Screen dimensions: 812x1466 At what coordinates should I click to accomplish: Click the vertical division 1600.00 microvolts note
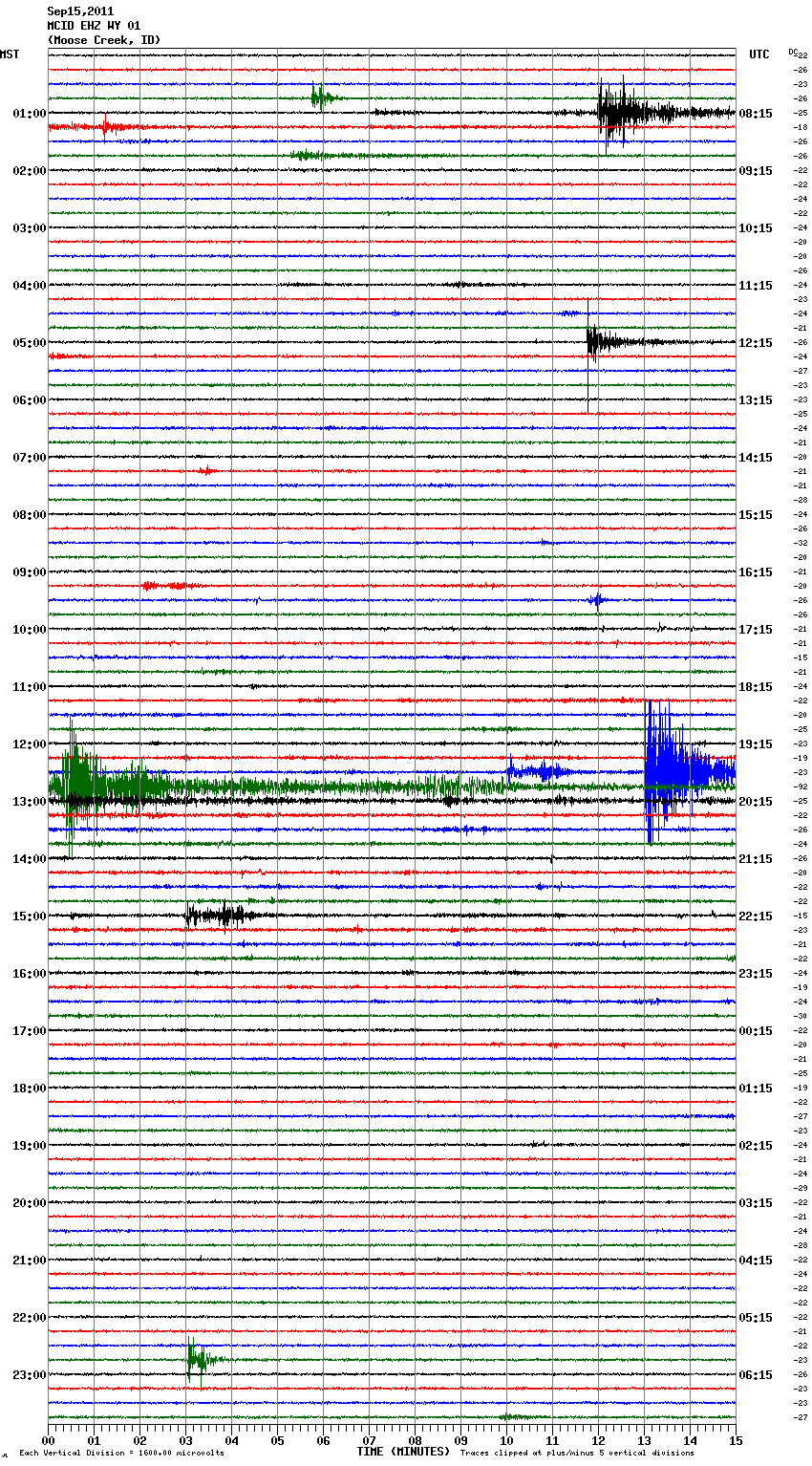tap(121, 1453)
